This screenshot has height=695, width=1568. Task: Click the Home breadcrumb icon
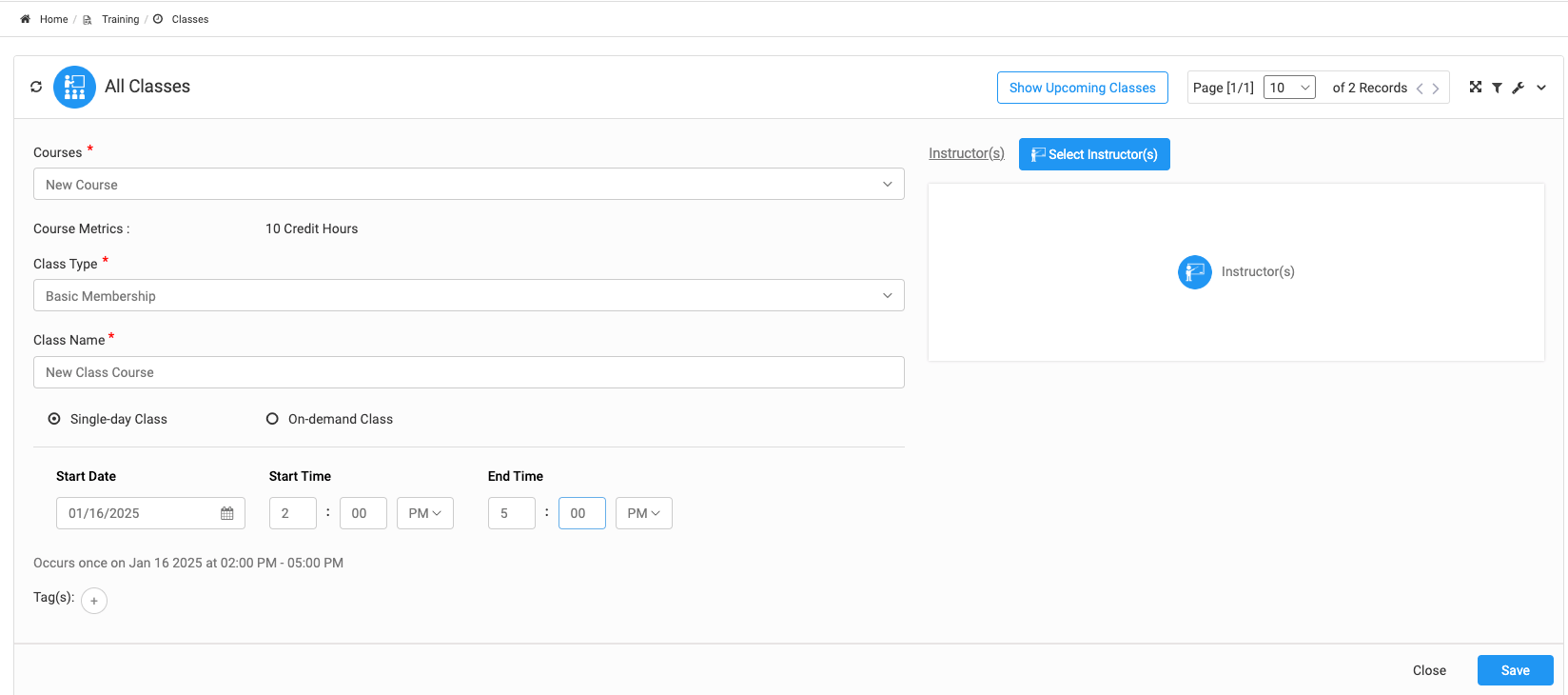point(25,19)
